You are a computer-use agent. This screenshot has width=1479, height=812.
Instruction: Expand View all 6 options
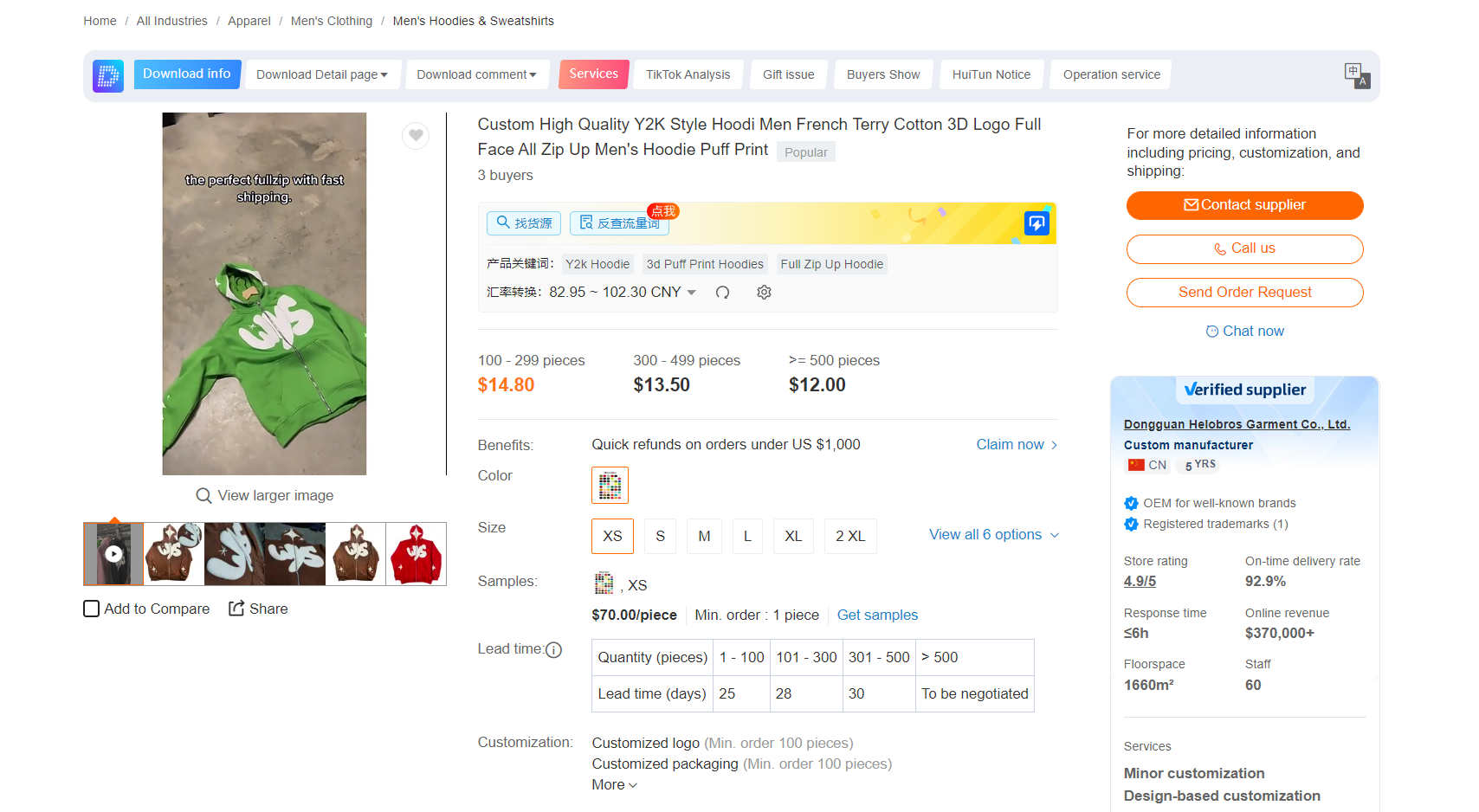993,535
